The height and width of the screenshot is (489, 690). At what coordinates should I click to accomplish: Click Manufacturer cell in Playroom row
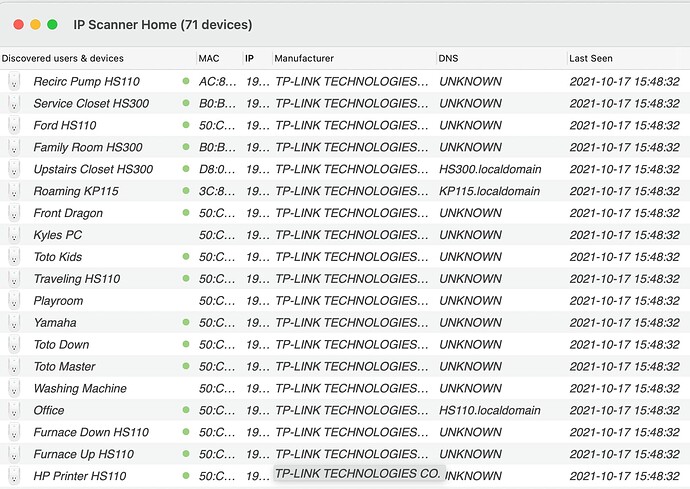[x=352, y=301]
